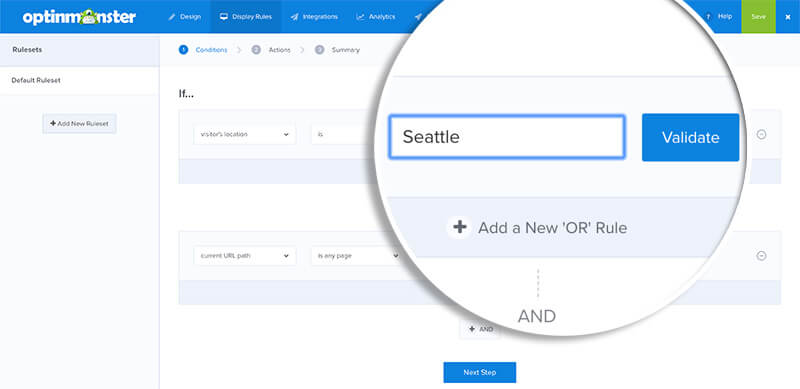This screenshot has height=389, width=800.
Task: Open the Integrations tab
Action: [x=314, y=16]
